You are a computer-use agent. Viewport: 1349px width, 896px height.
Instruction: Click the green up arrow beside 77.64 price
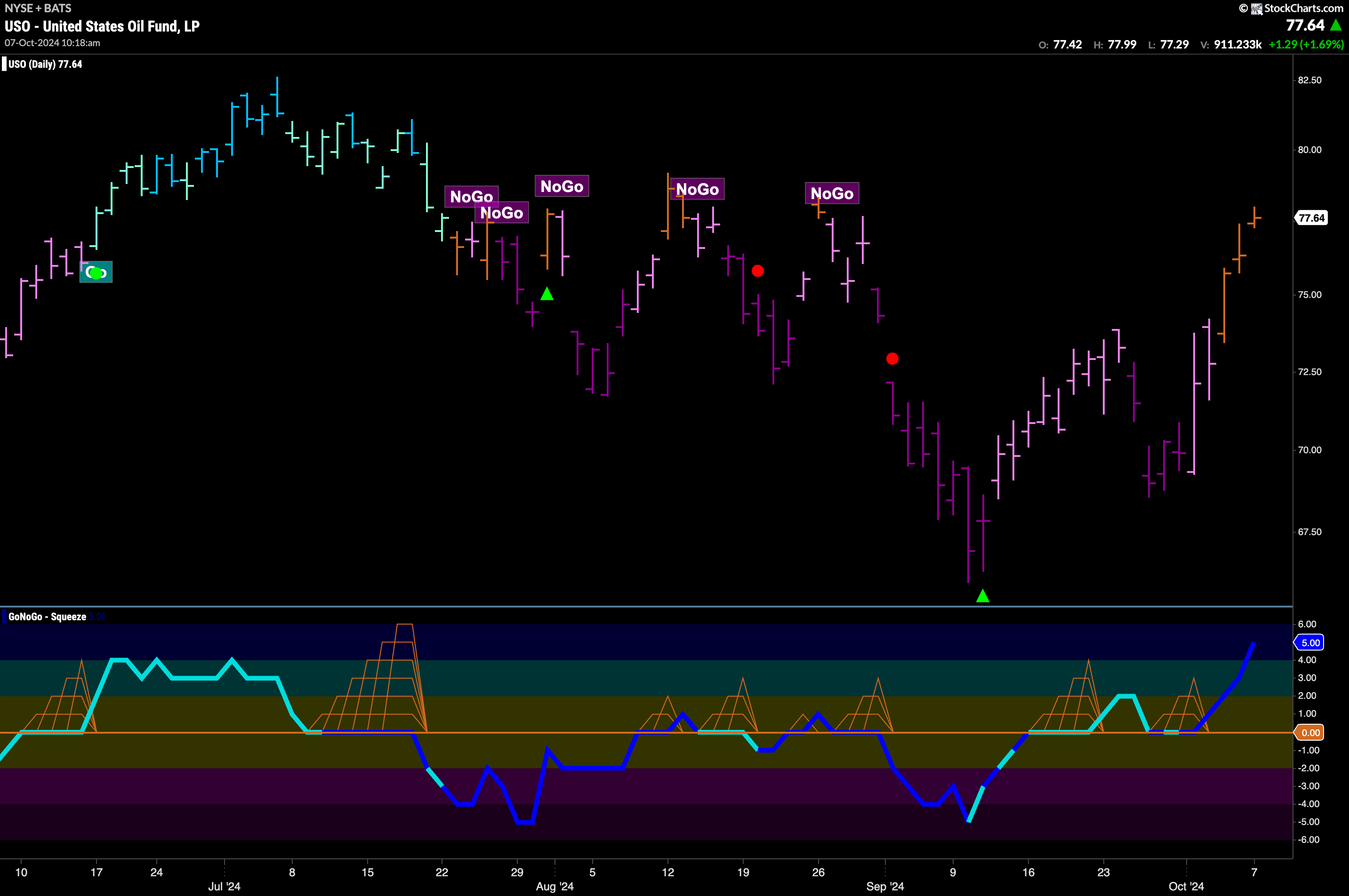tap(1336, 25)
